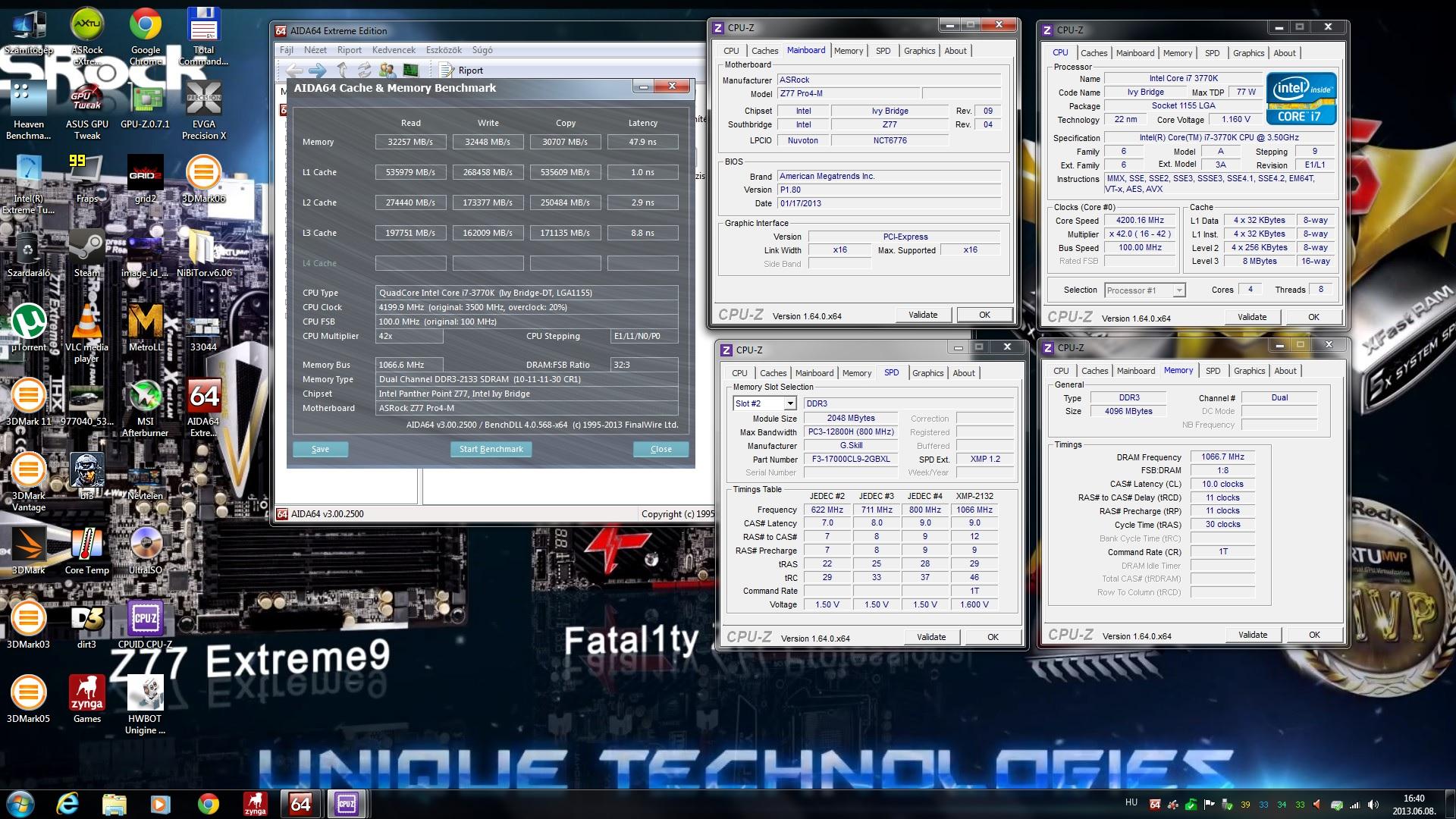This screenshot has height=819, width=1456.
Task: Click Save in the benchmark dialog
Action: point(320,449)
